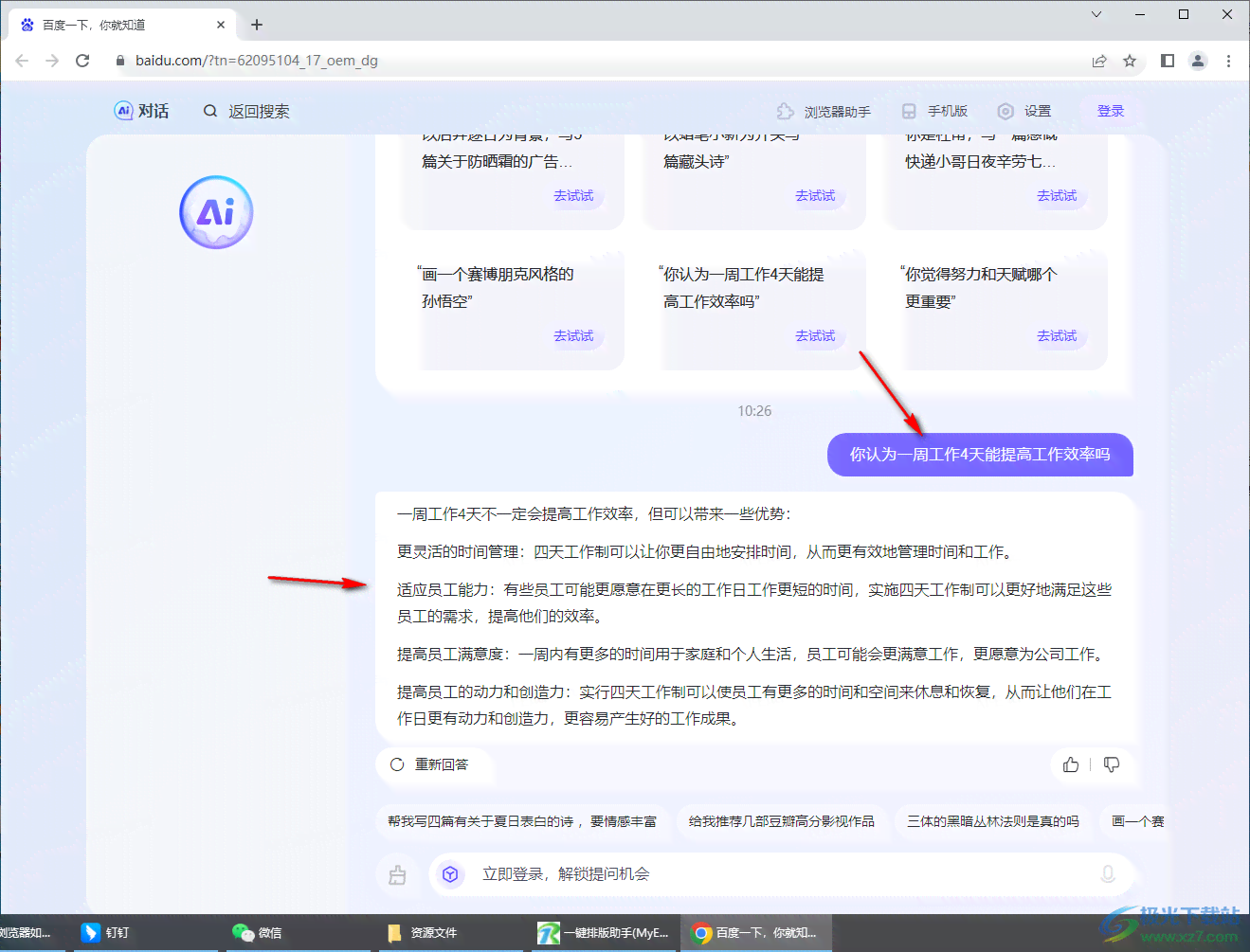Switch to 手机版
This screenshot has width=1250, height=952.
[x=934, y=111]
